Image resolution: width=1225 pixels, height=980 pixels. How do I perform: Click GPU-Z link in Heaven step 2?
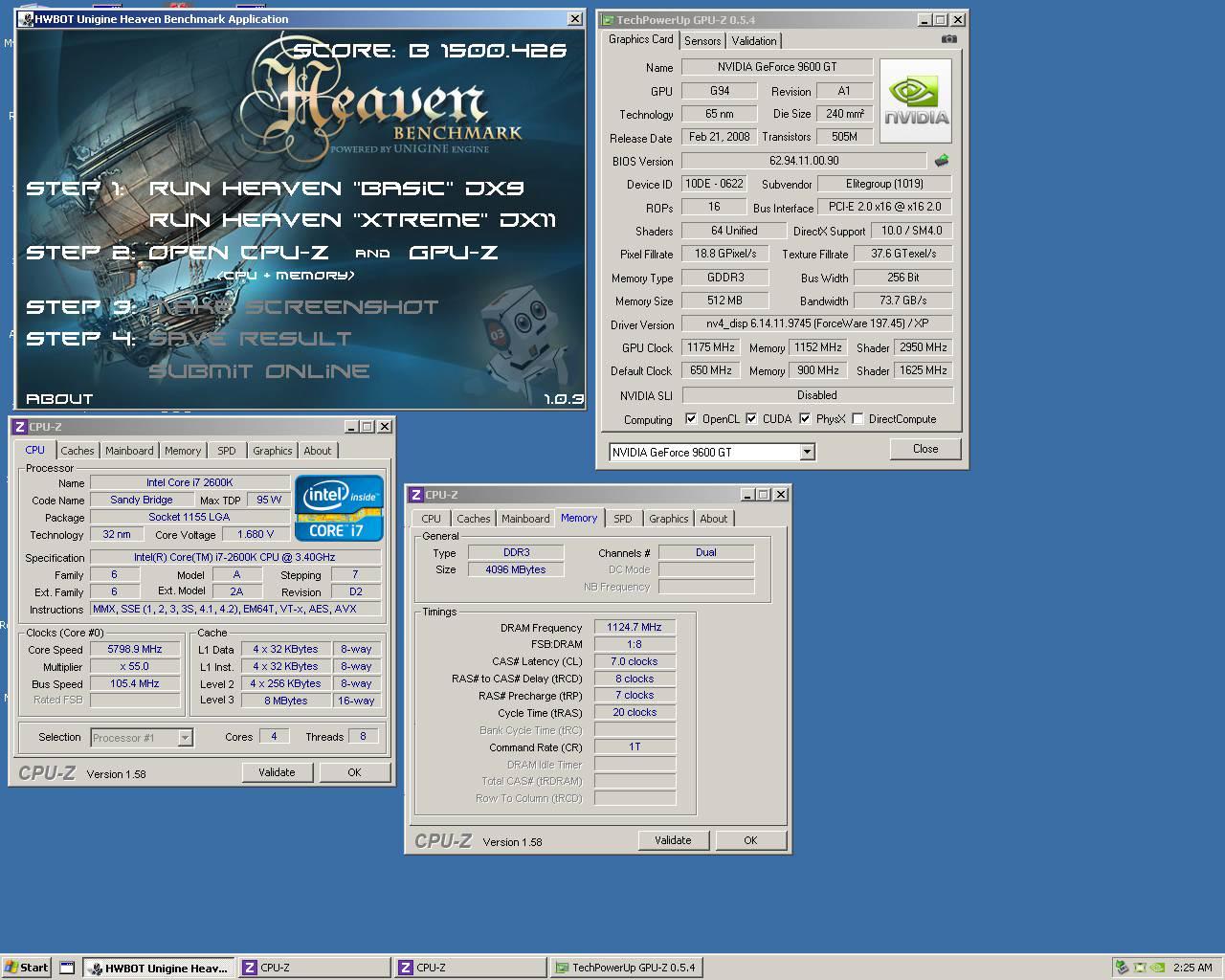coord(454,253)
